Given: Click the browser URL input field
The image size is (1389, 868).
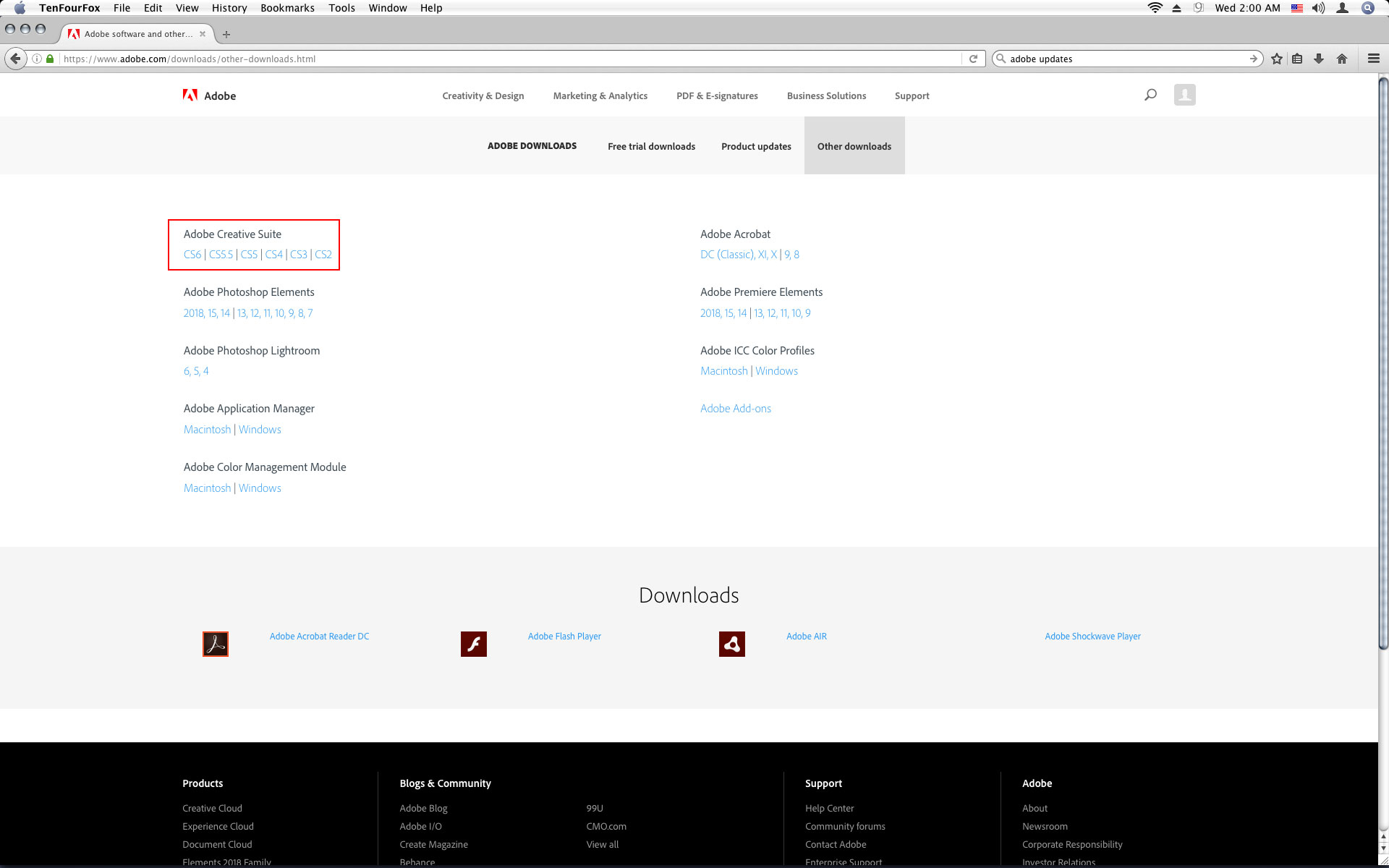Looking at the screenshot, I should tap(506, 58).
